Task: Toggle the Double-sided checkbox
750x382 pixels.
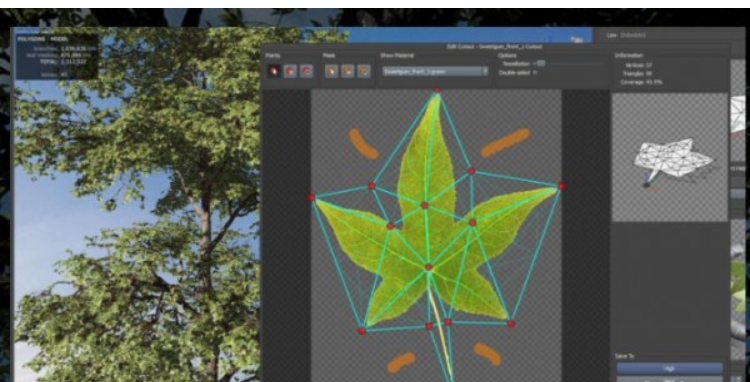Action: (535, 73)
